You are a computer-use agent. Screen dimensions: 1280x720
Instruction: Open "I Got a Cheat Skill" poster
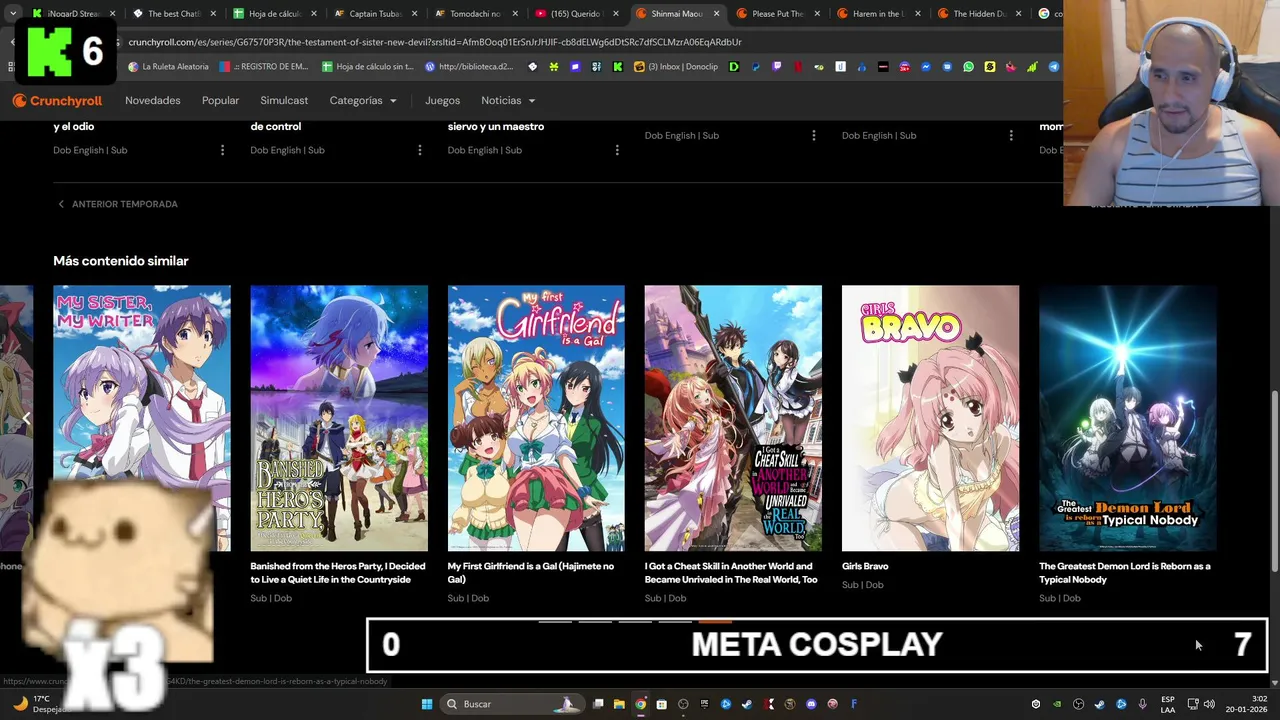click(733, 418)
